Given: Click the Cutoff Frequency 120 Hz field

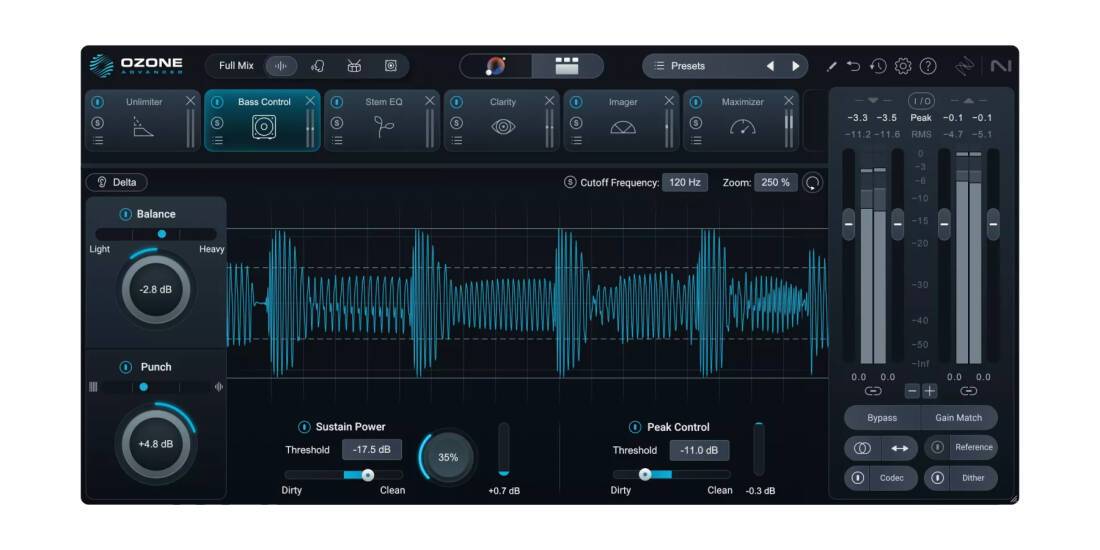Looking at the screenshot, I should (685, 182).
